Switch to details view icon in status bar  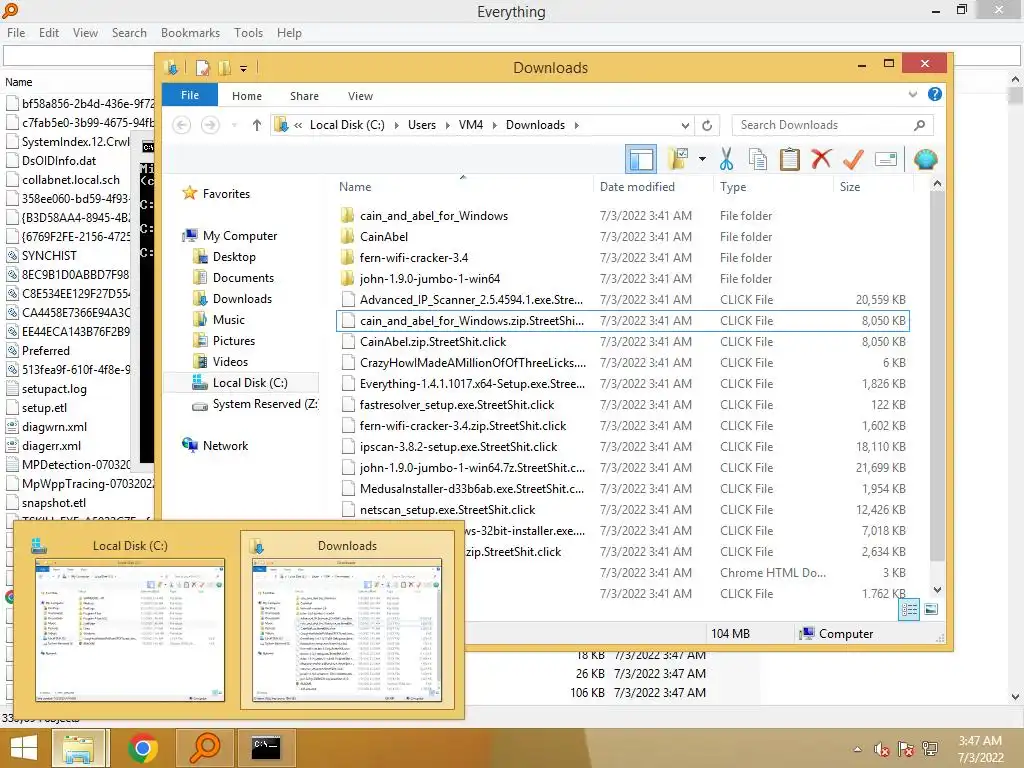909,609
